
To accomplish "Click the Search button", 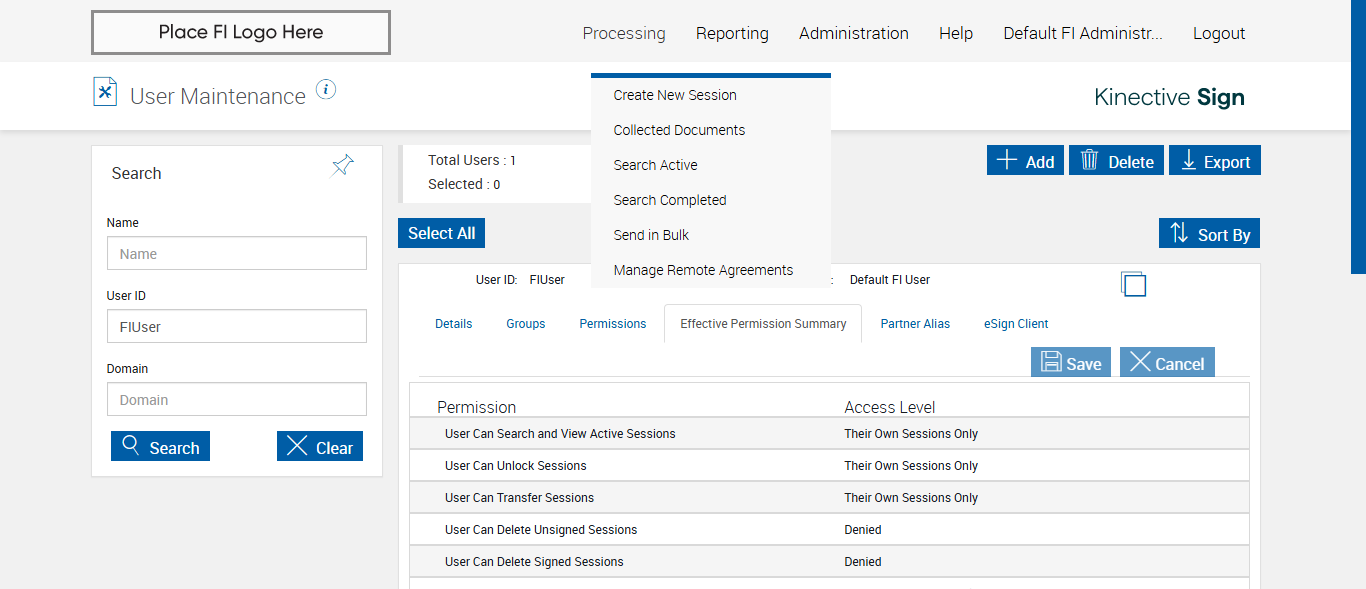I will 160,447.
